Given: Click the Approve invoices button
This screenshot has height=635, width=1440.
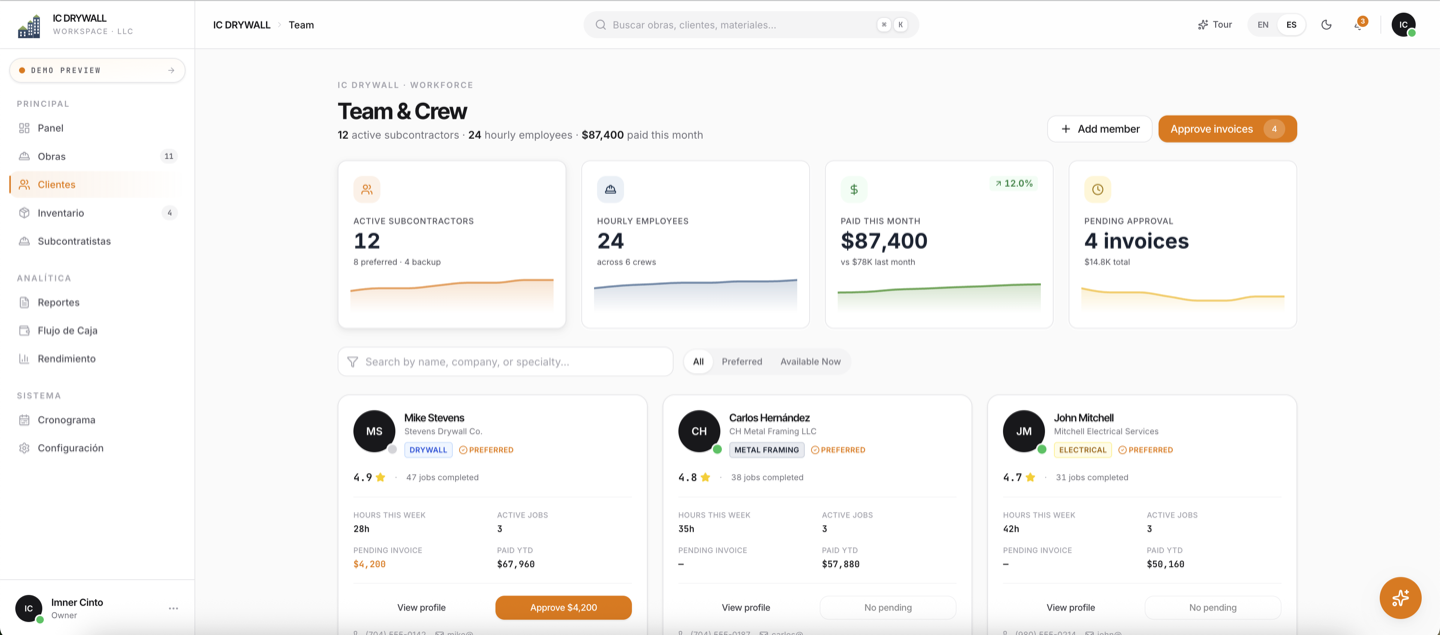Looking at the screenshot, I should tap(1227, 129).
